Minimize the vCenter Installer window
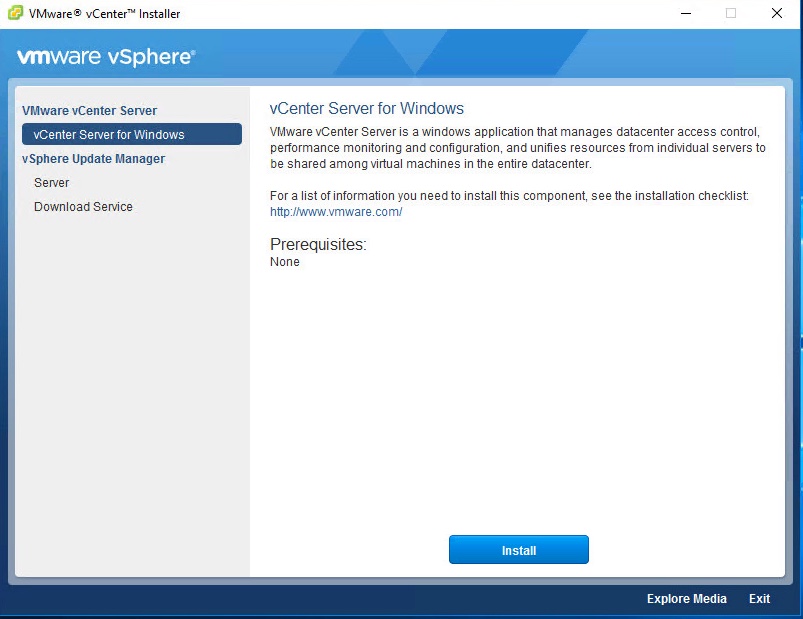Viewport: 803px width, 619px height. (685, 14)
